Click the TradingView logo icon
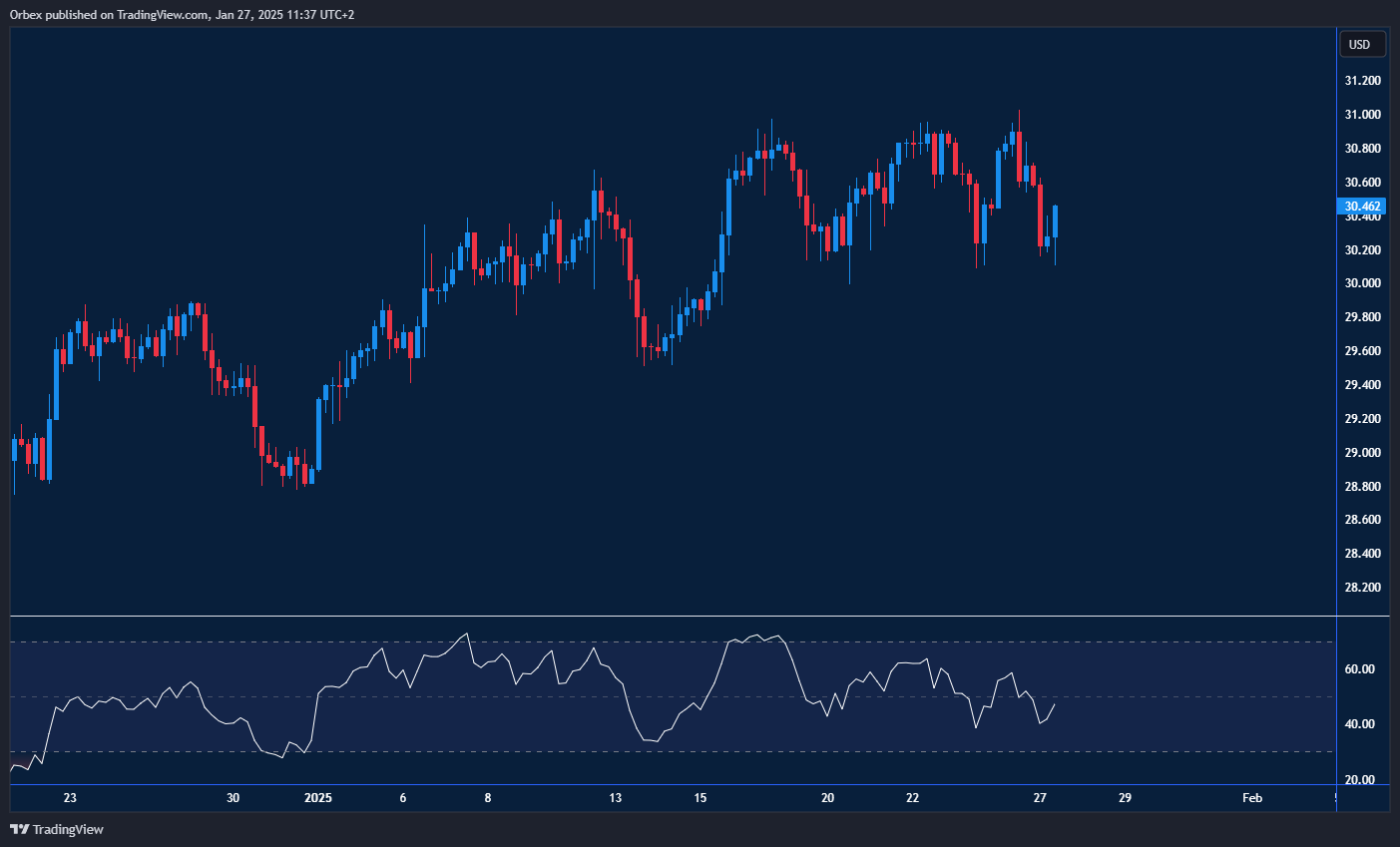Screen dimensions: 1400x847 click(19, 829)
